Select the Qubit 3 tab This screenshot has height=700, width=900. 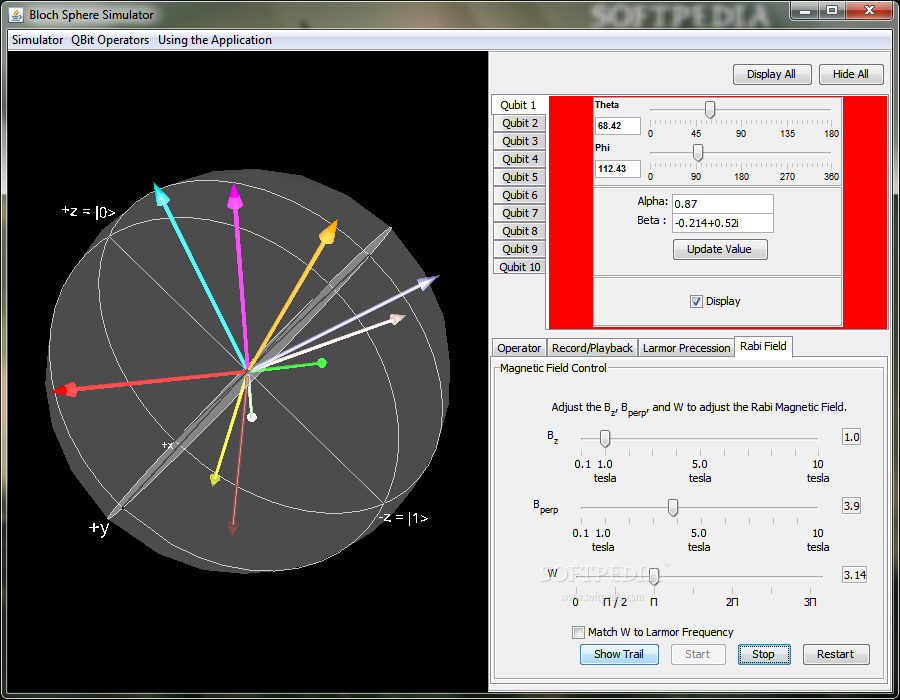pyautogui.click(x=519, y=141)
